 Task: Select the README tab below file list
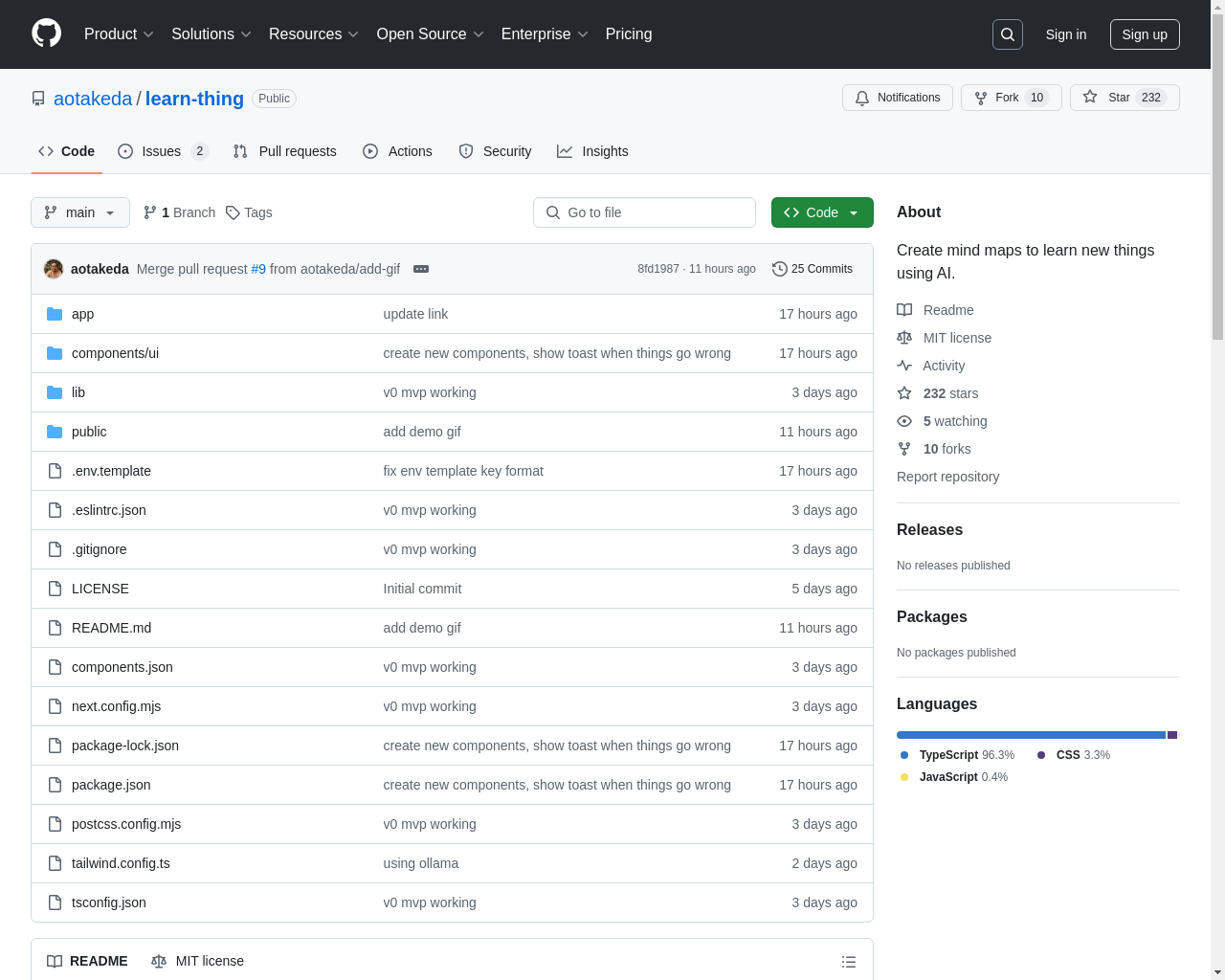(88, 961)
